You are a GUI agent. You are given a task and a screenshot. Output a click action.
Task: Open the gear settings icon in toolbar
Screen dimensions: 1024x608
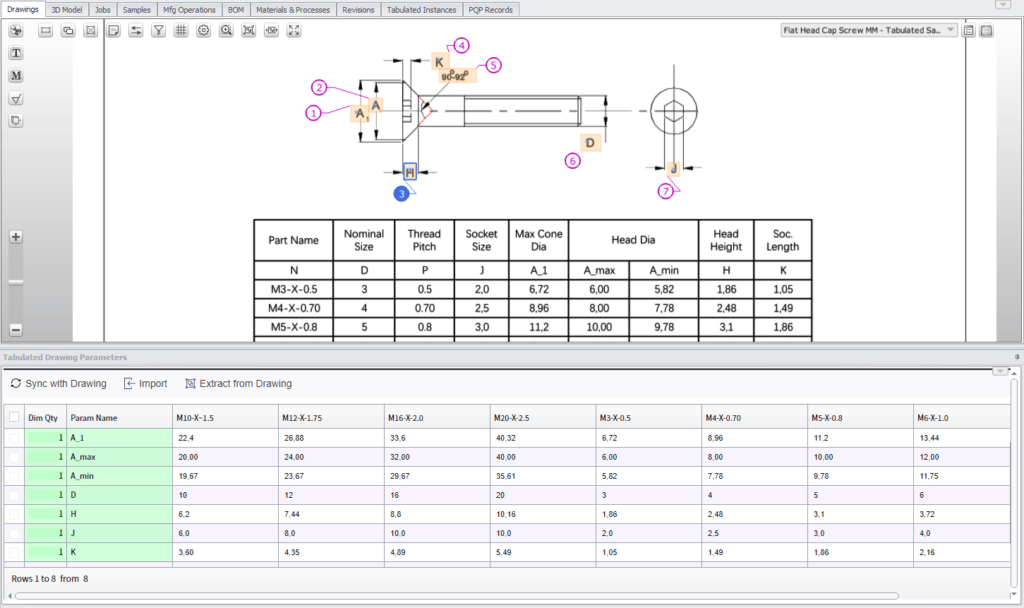tap(203, 31)
